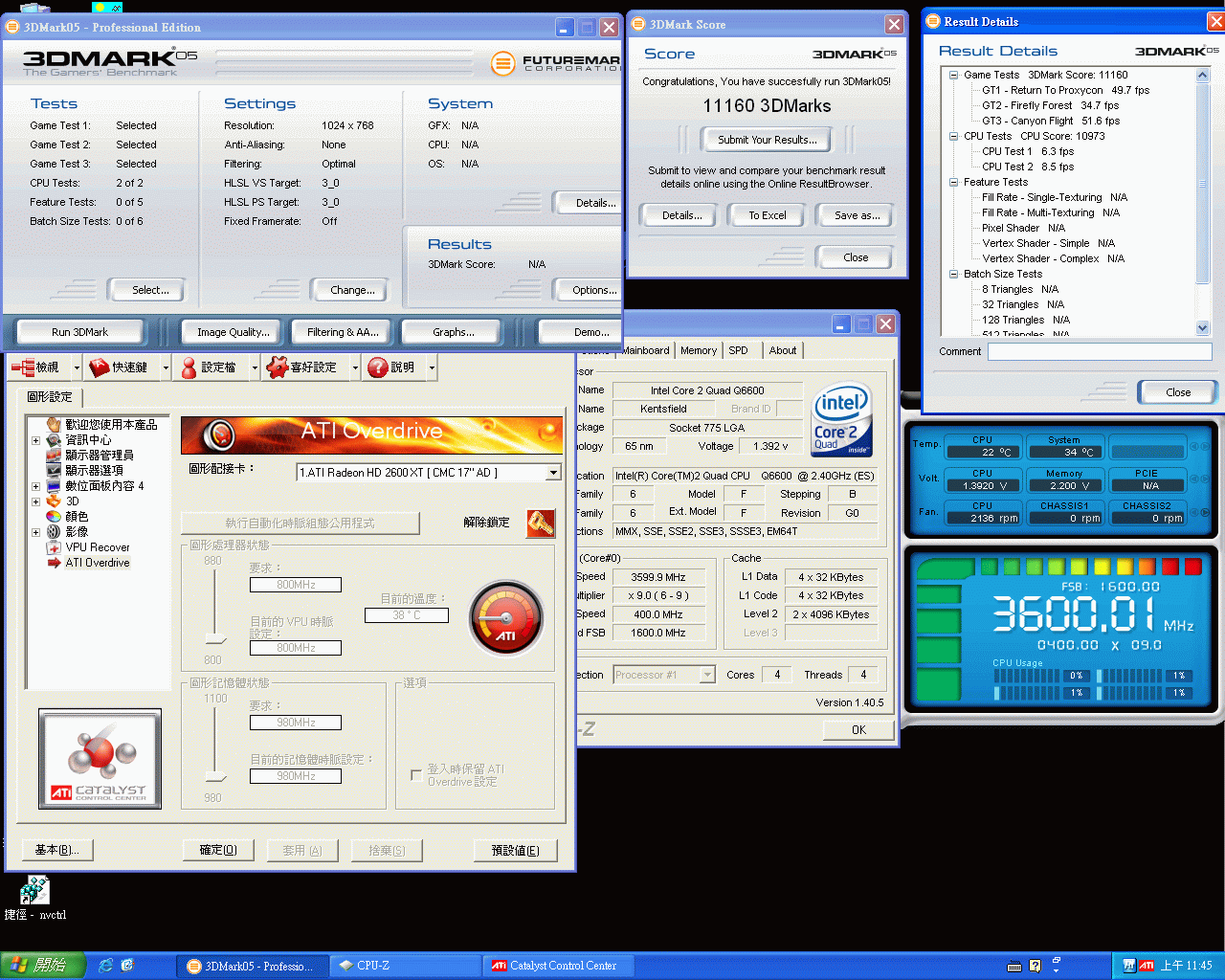The width and height of the screenshot is (1225, 980).
Task: Click the Result Details scrollbar down arrow
Action: 1203,327
